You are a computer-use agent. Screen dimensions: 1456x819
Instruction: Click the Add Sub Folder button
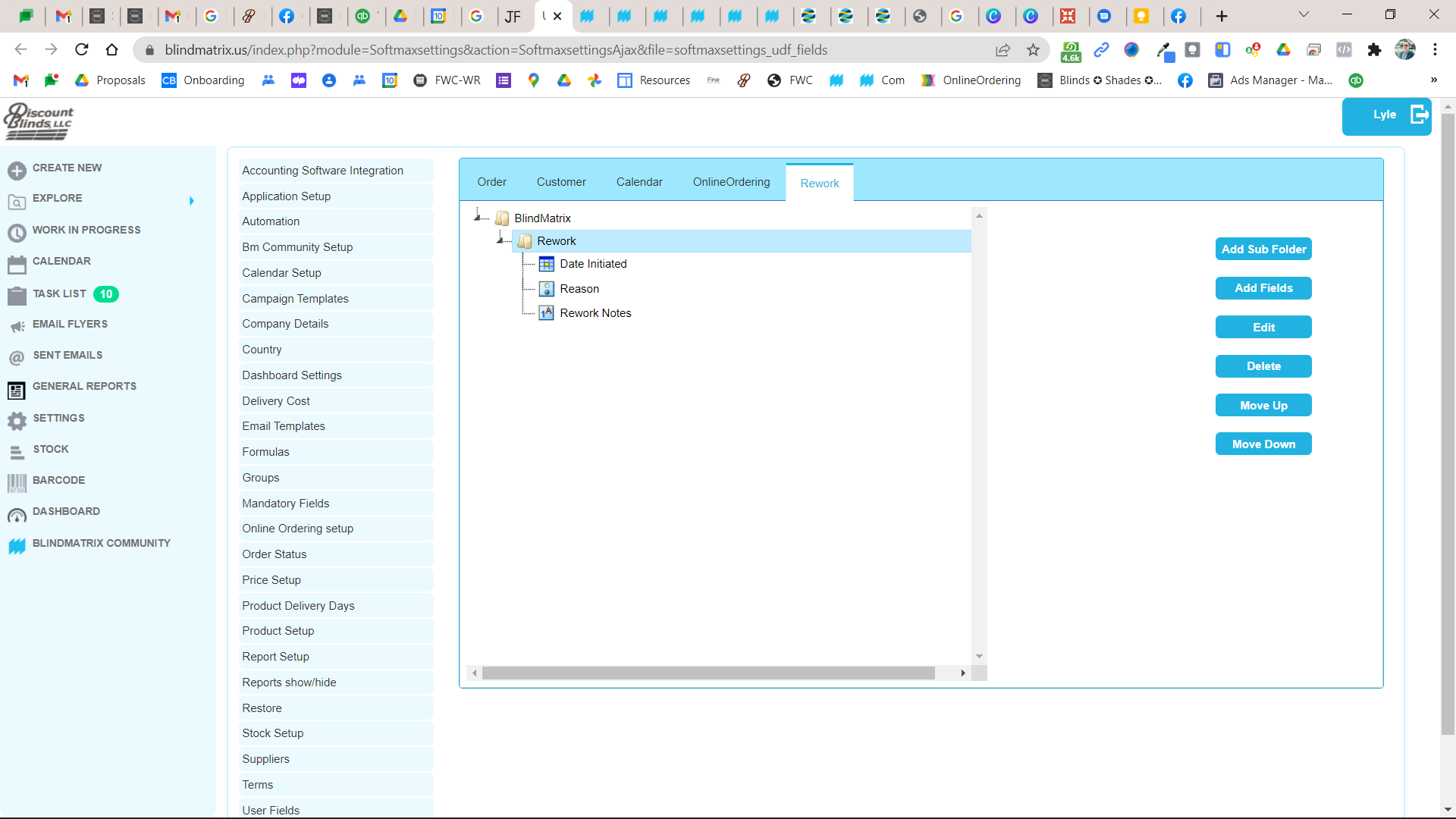pyautogui.click(x=1263, y=249)
